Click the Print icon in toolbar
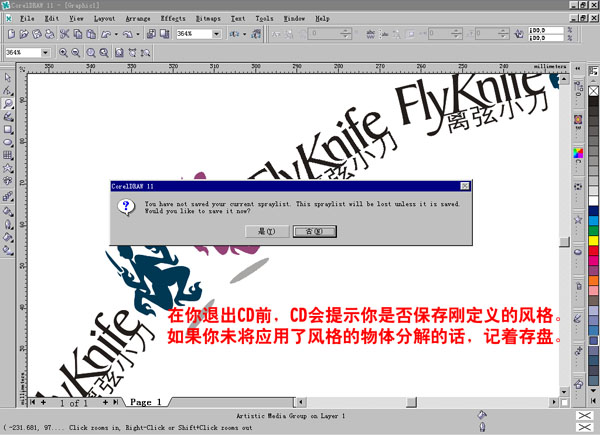The height and width of the screenshot is (435, 600). click(x=50, y=34)
